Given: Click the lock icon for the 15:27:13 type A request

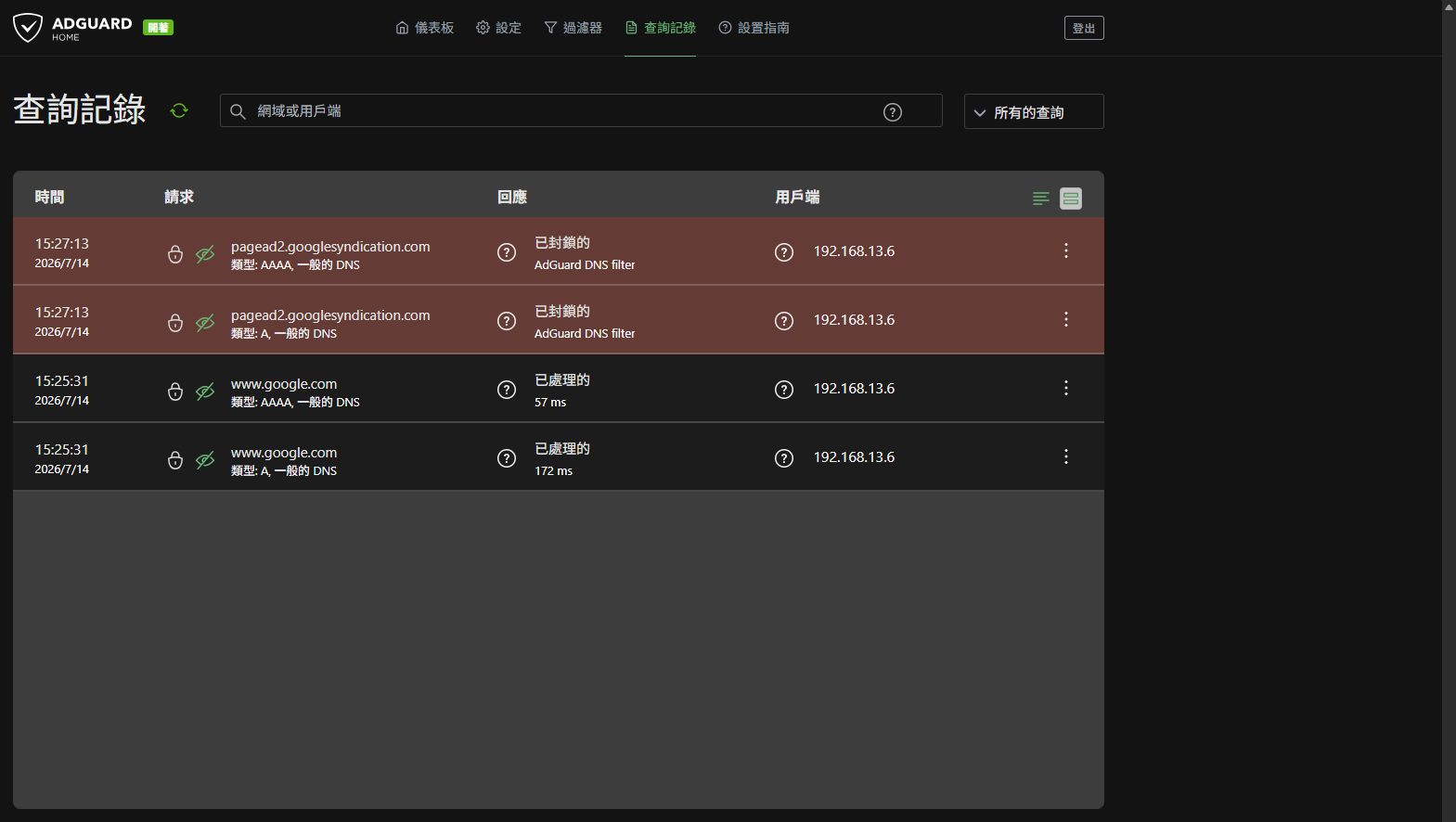Looking at the screenshot, I should 175,322.
